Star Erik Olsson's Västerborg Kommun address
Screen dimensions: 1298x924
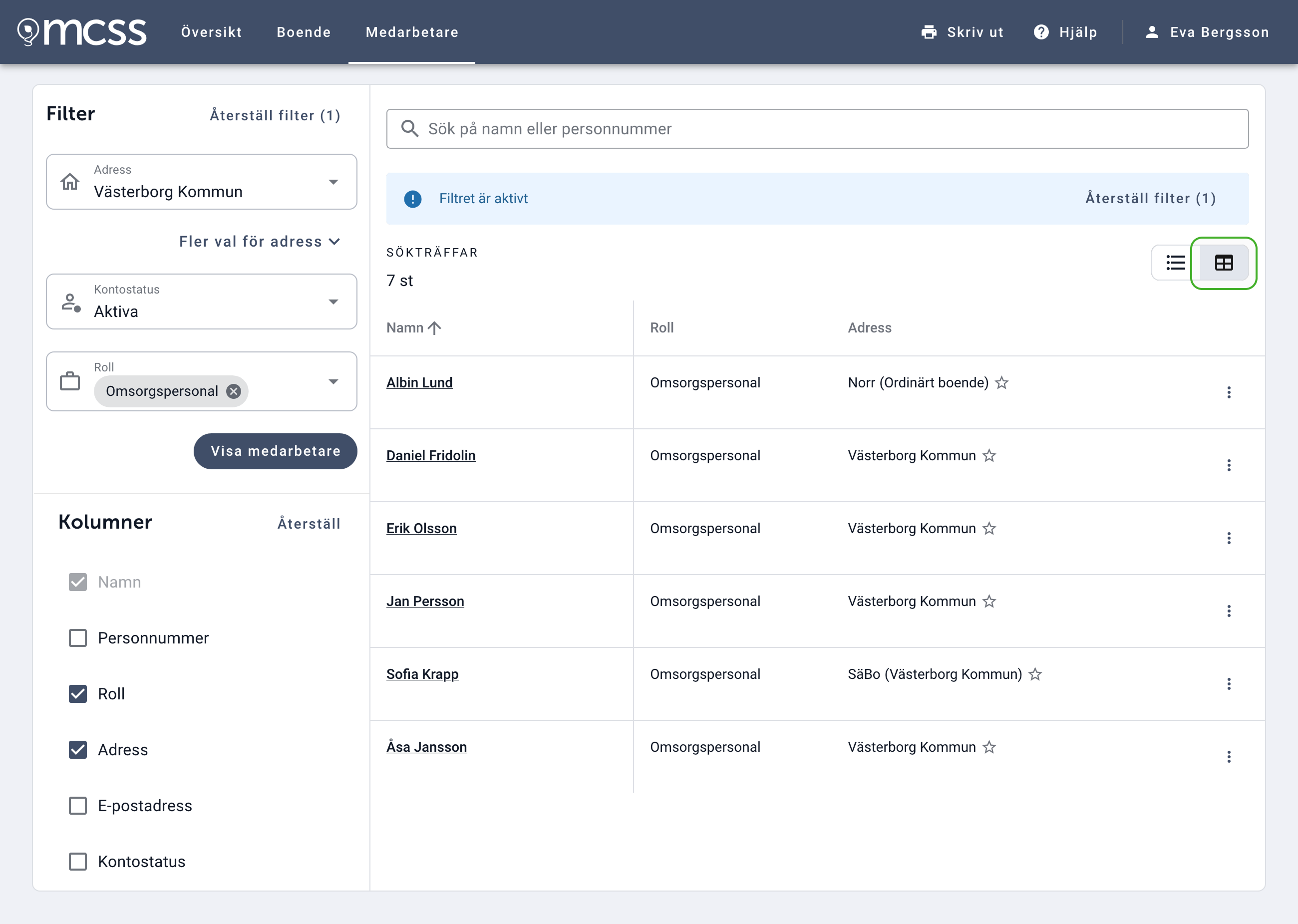click(x=989, y=529)
